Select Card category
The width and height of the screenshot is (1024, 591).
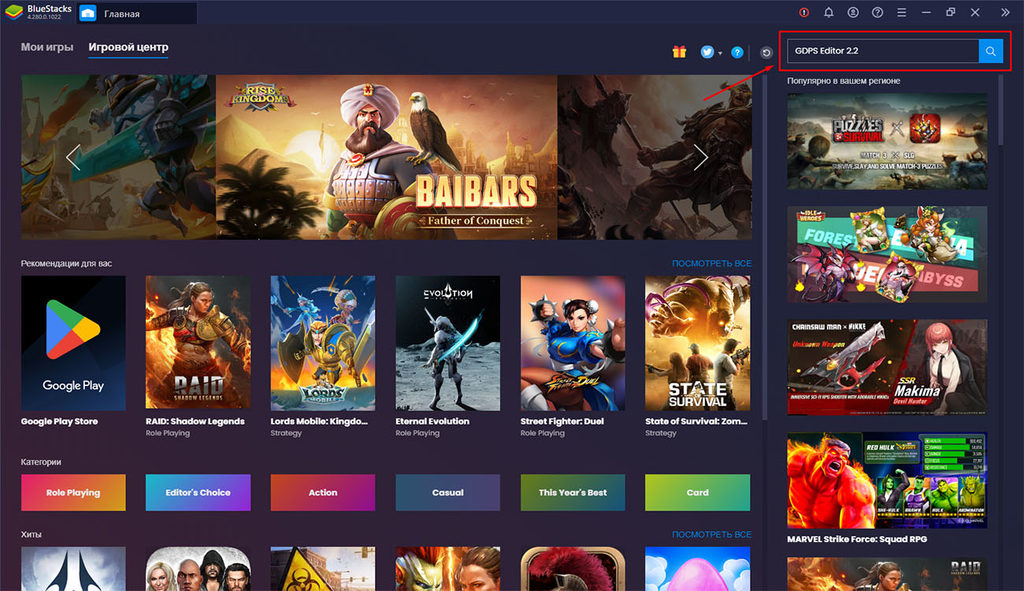[x=697, y=492]
